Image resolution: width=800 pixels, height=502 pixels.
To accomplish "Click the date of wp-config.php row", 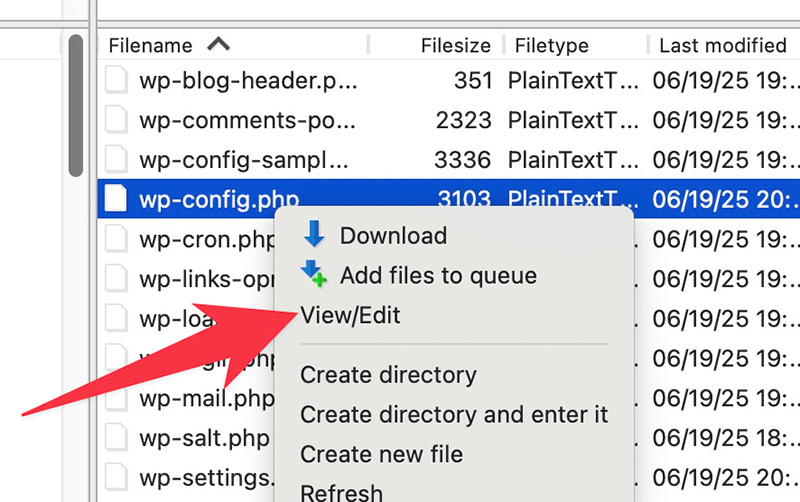I will coord(726,199).
